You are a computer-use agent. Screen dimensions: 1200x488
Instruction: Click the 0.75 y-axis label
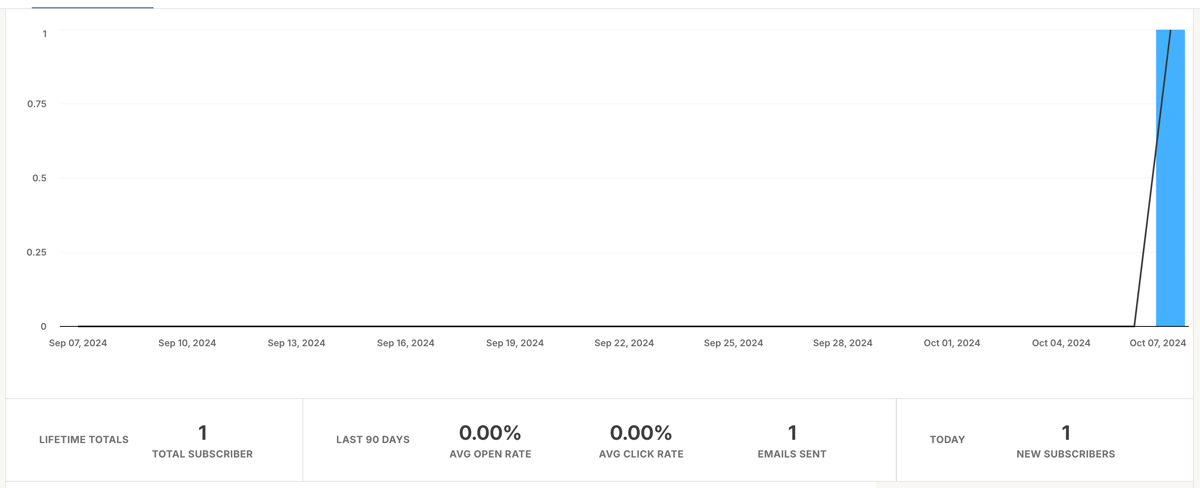point(37,104)
